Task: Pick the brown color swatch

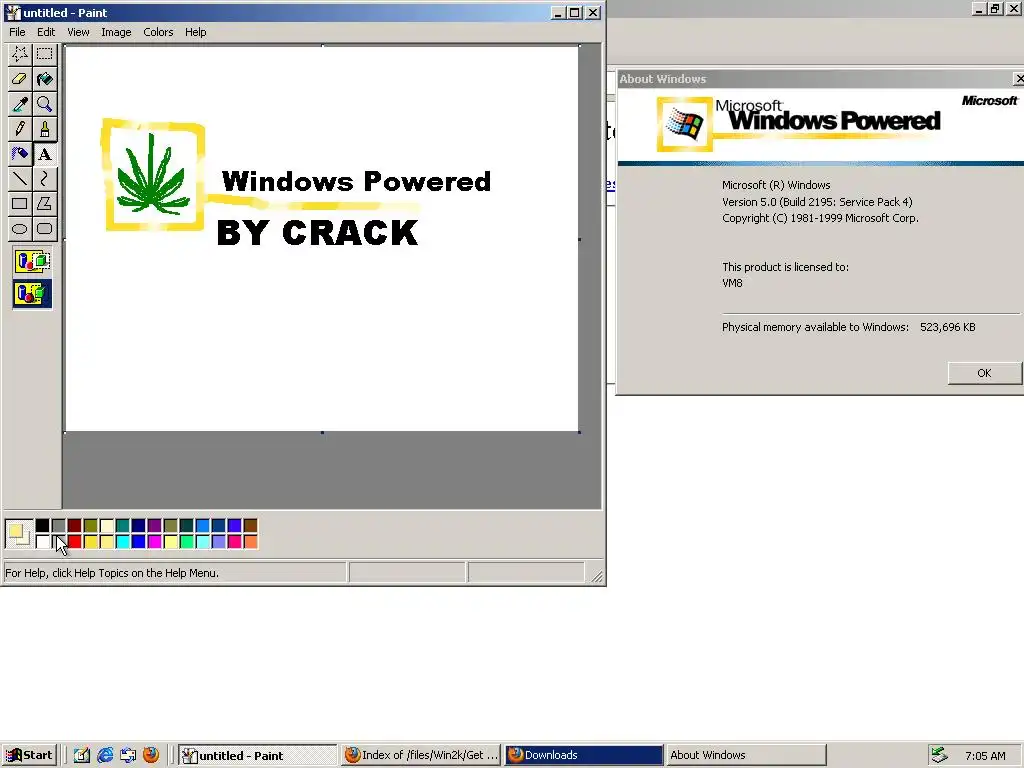Action: pyautogui.click(x=251, y=525)
